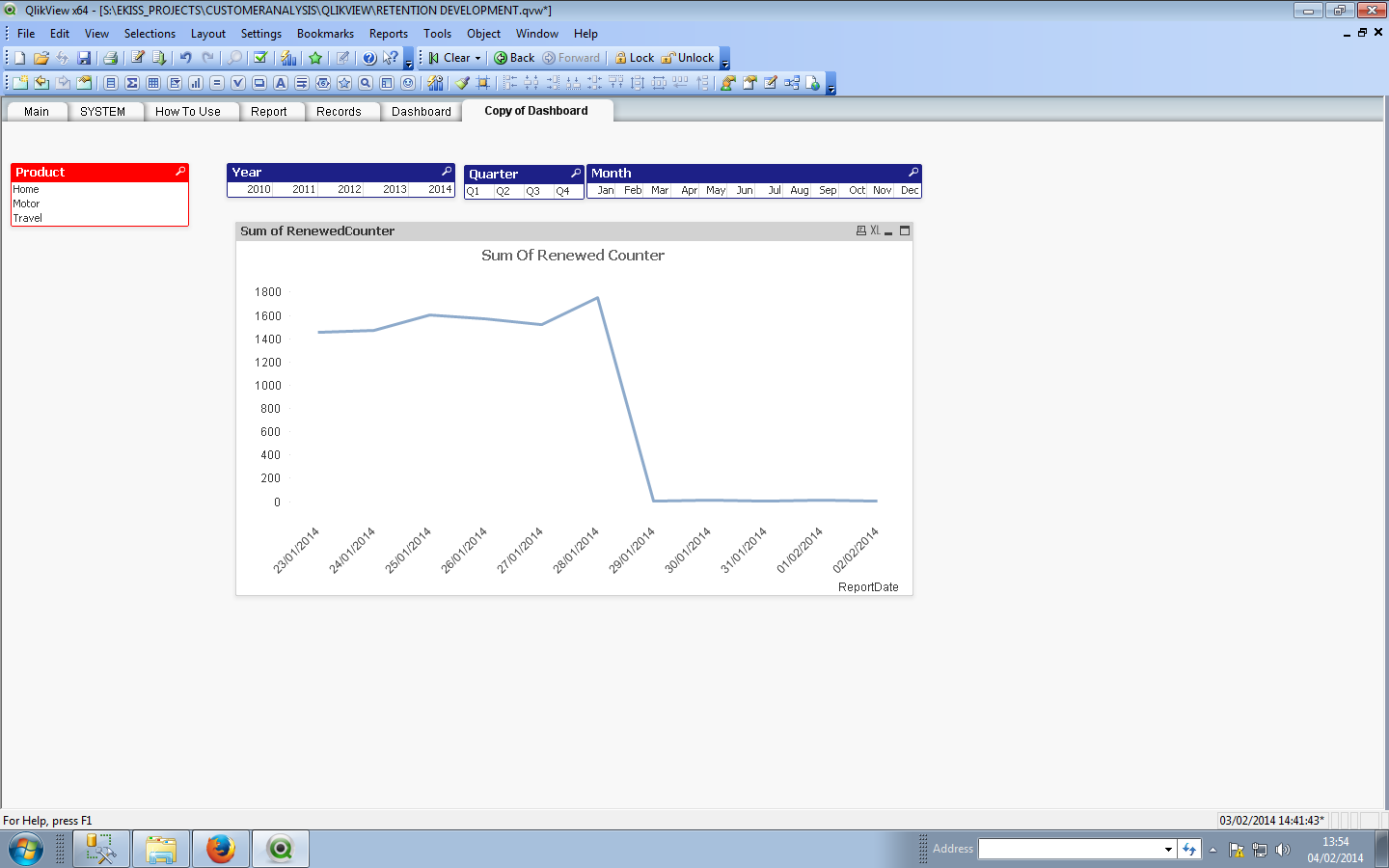
Task: Click the Lock selections button
Action: coord(634,58)
